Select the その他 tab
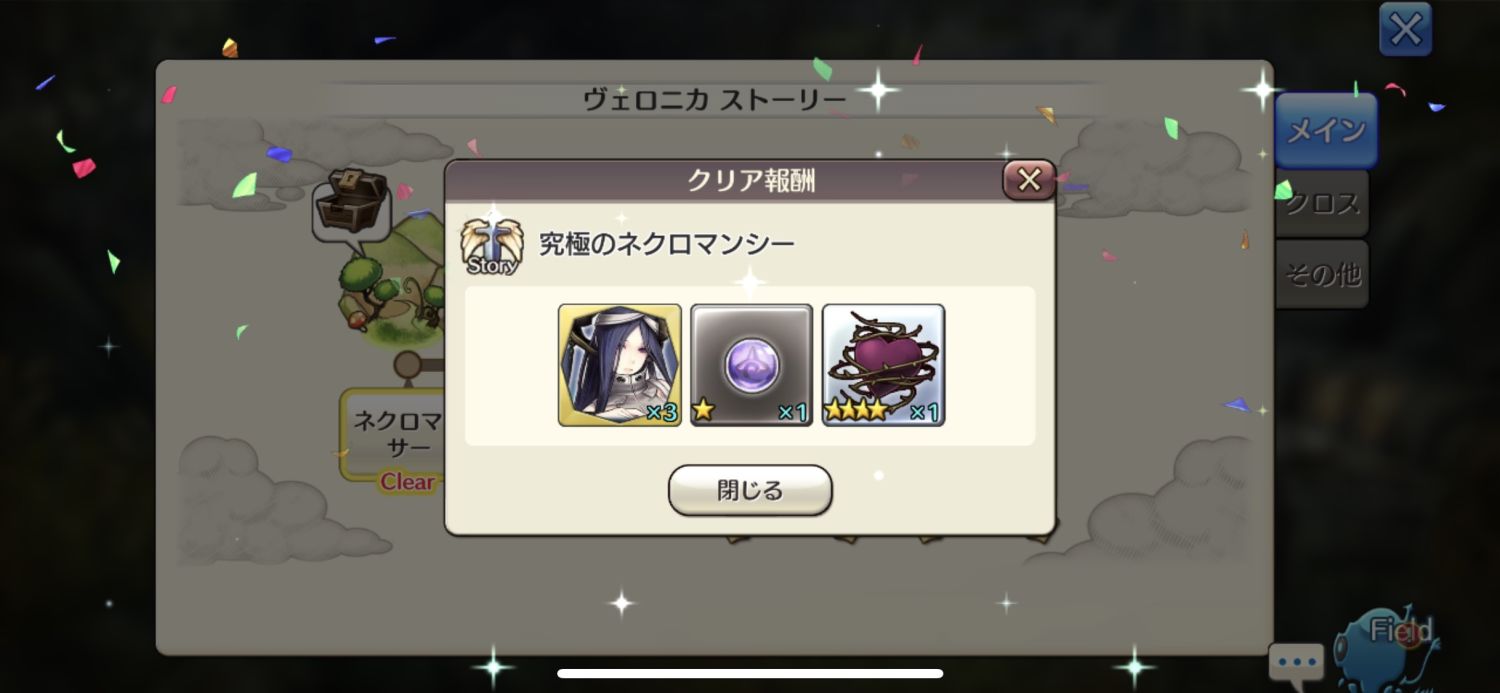 (1322, 274)
